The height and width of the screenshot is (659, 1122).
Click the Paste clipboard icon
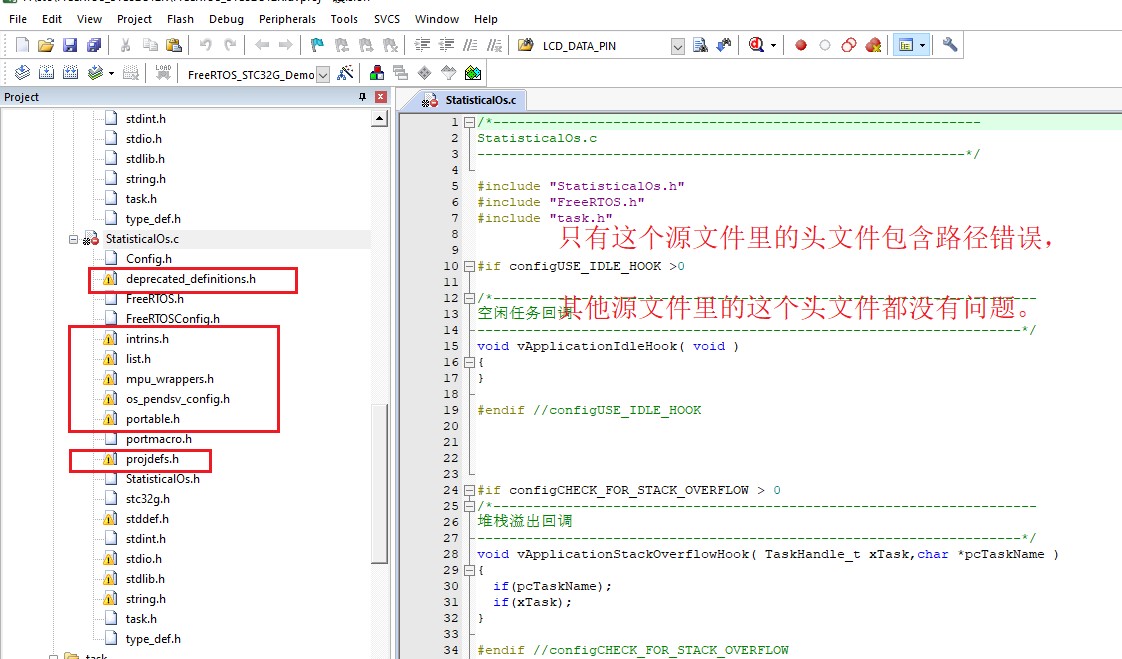point(174,45)
